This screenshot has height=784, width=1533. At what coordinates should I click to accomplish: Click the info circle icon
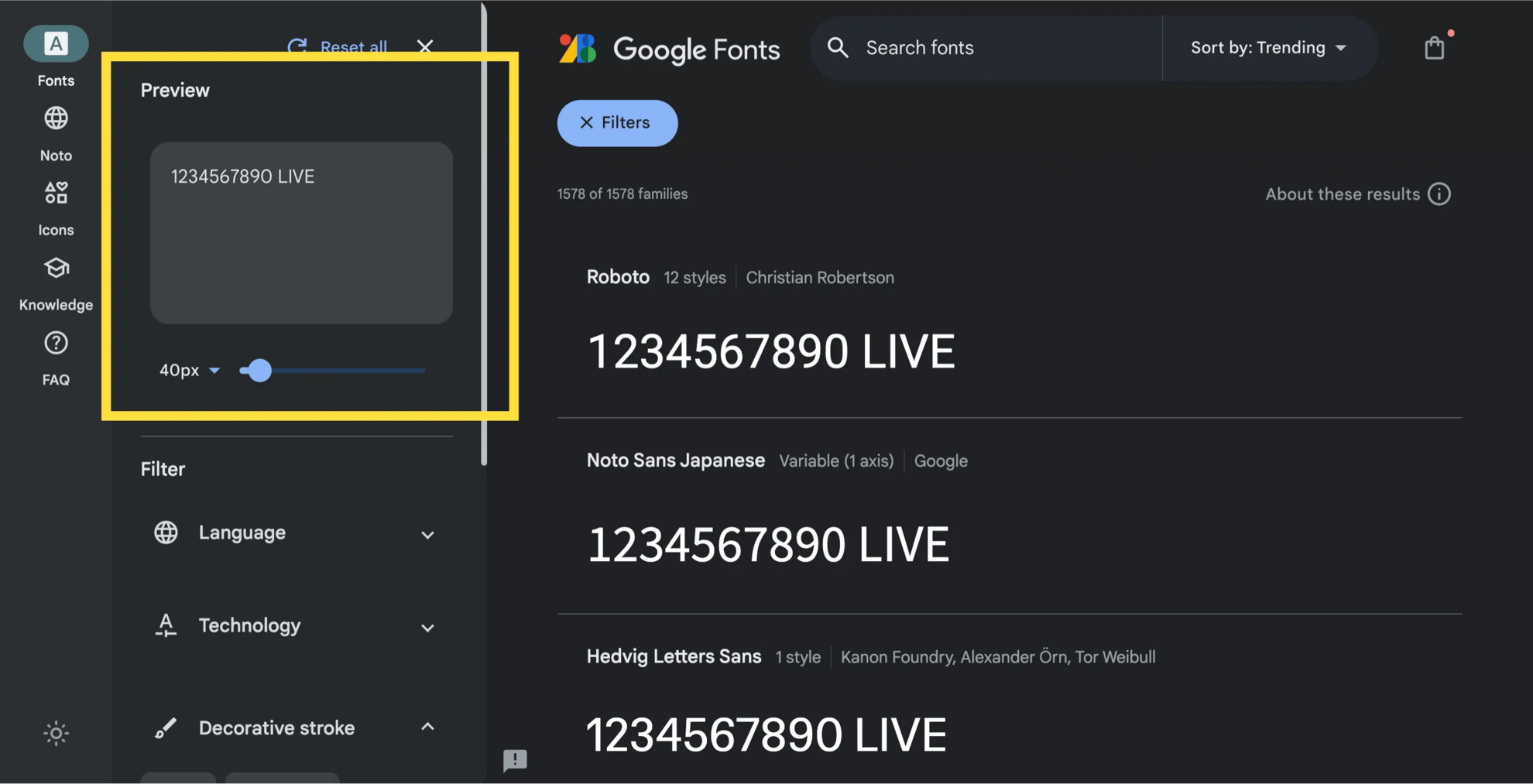click(1439, 193)
